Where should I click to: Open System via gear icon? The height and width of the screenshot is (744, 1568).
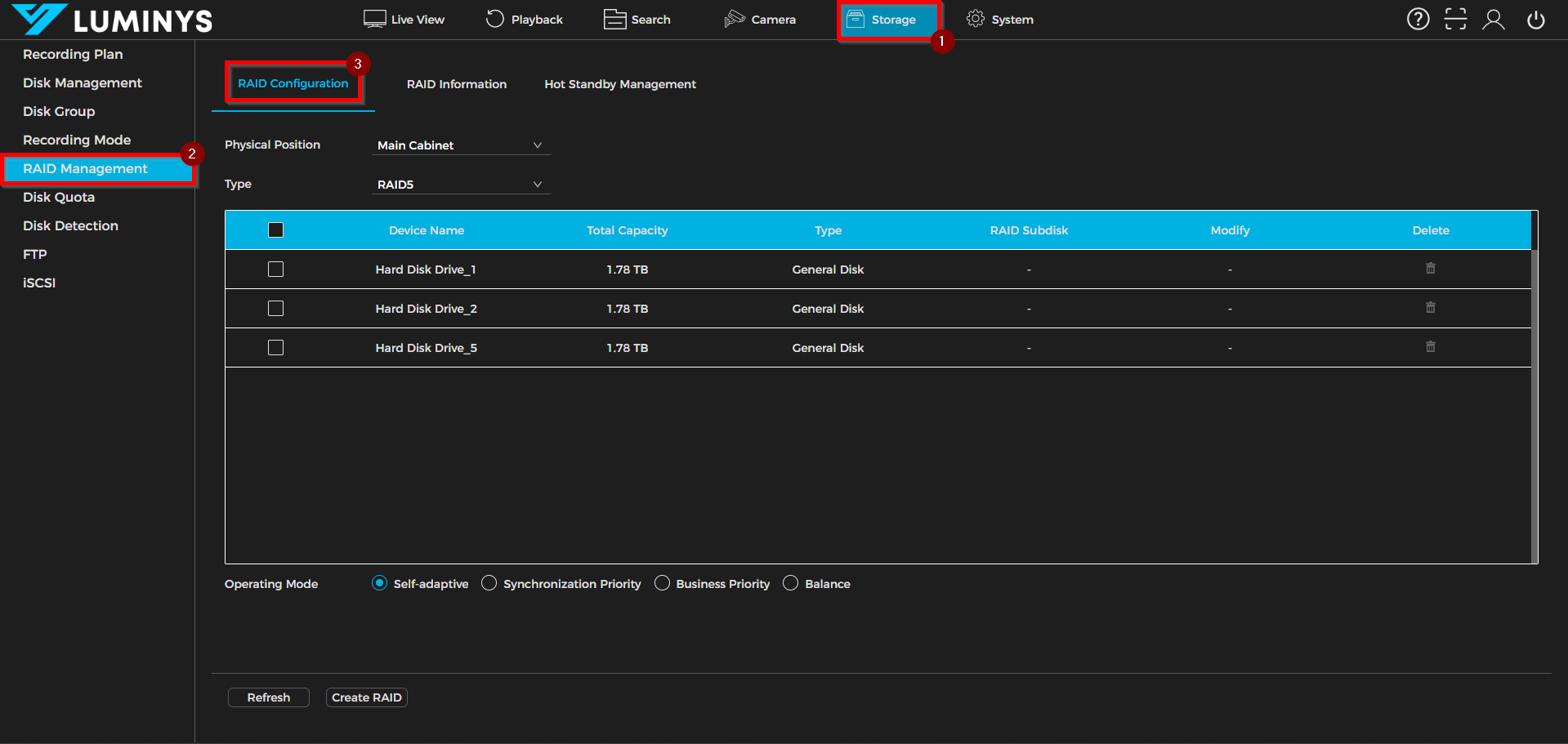[975, 19]
